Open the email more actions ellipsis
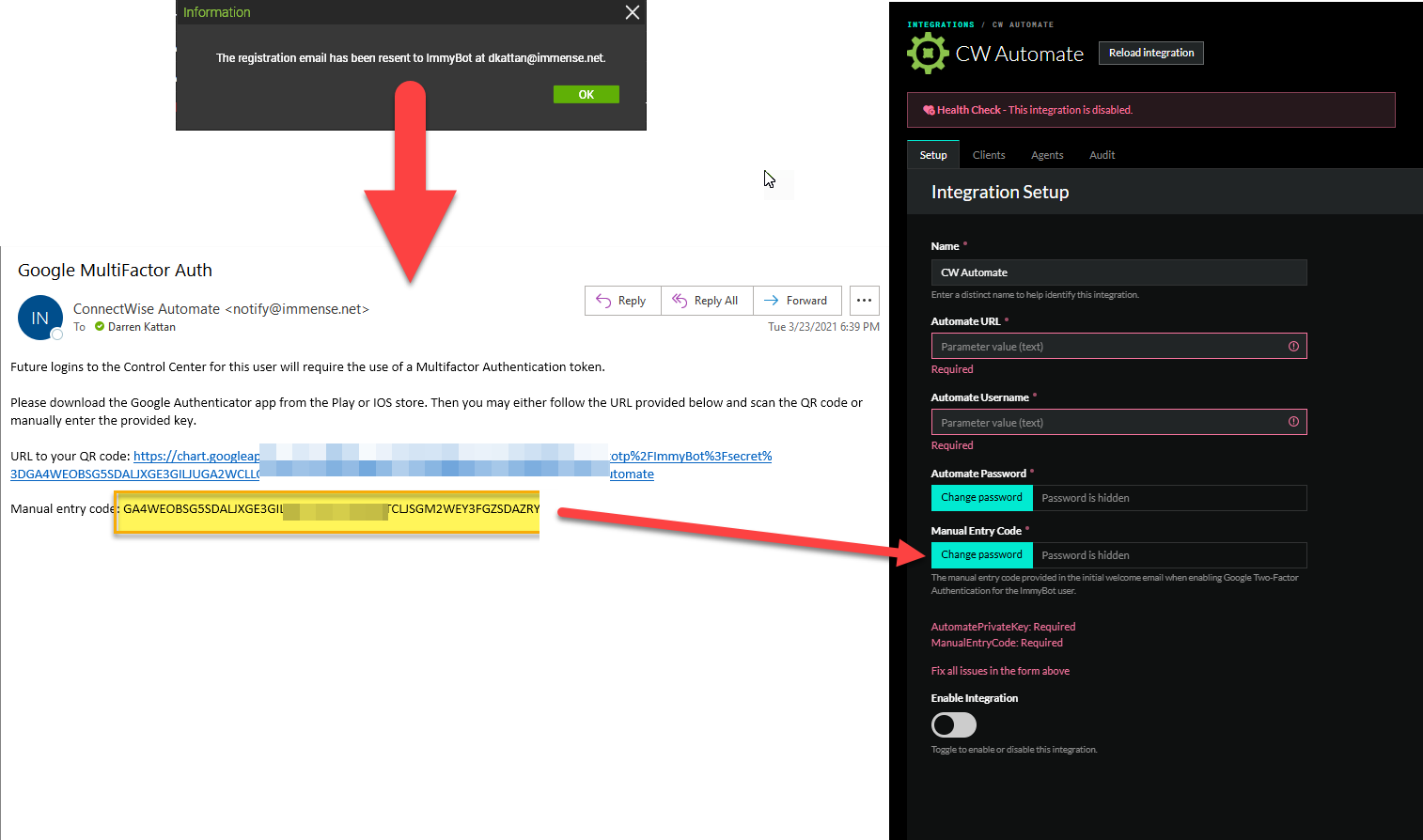The image size is (1423, 840). click(864, 301)
